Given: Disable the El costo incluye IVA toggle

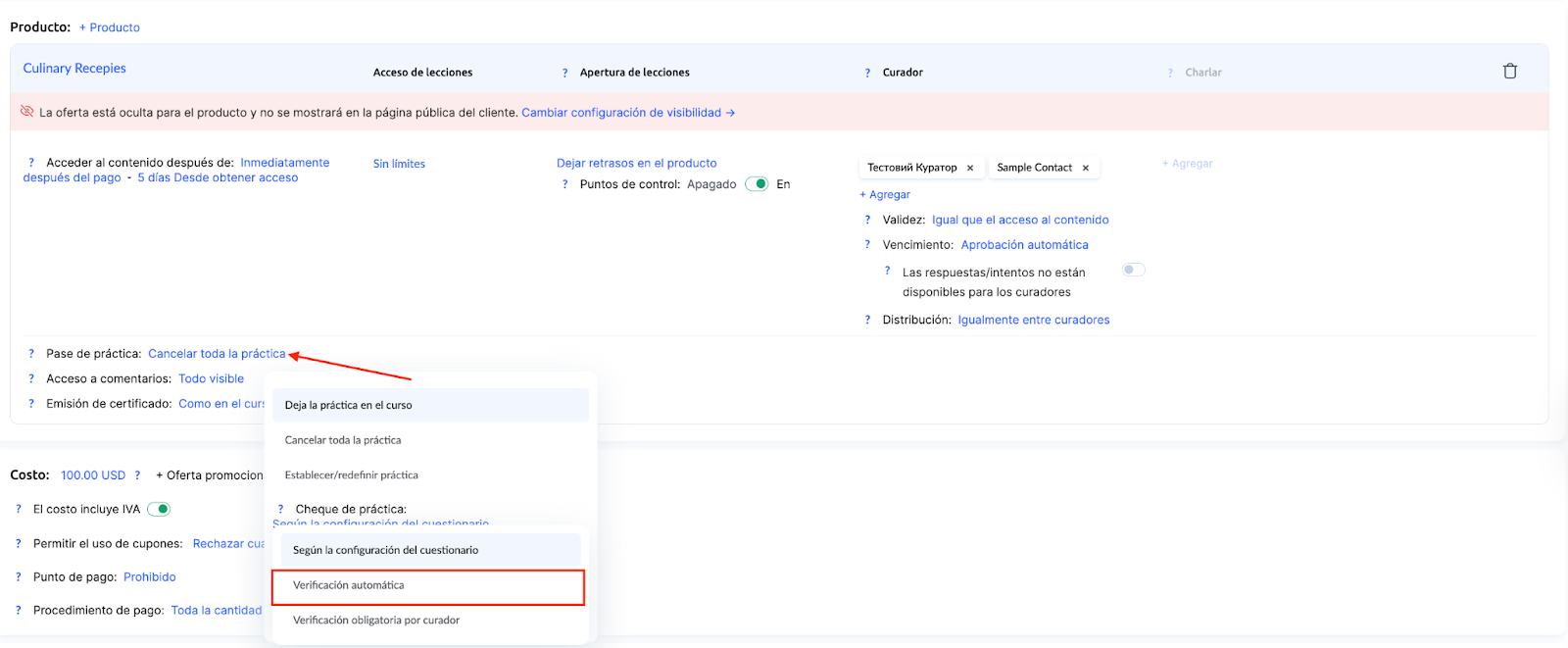Looking at the screenshot, I should pos(159,509).
